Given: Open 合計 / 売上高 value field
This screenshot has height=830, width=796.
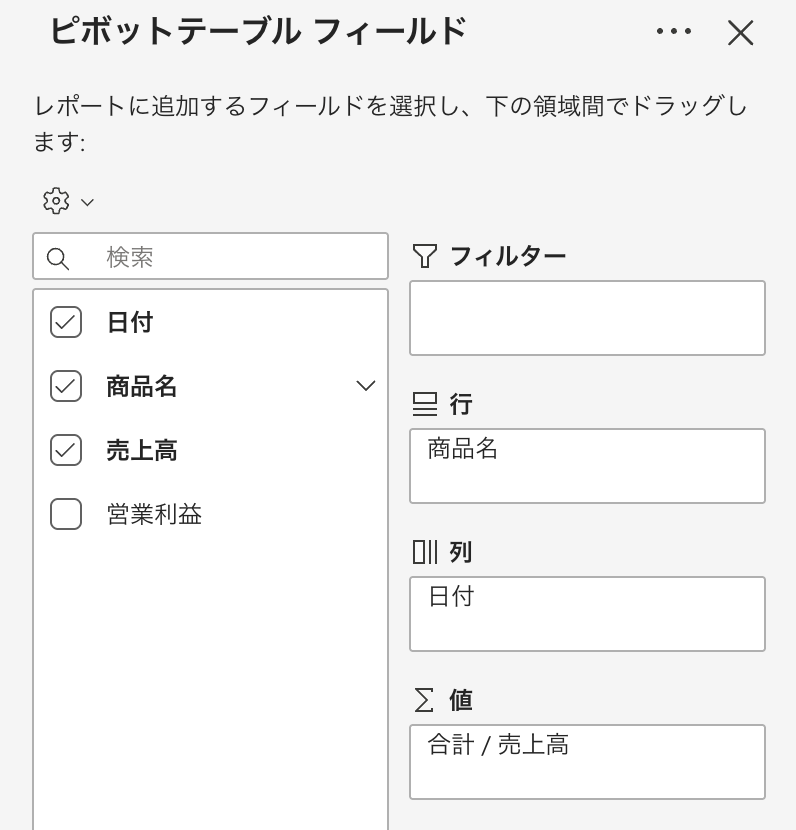Looking at the screenshot, I should 498,745.
